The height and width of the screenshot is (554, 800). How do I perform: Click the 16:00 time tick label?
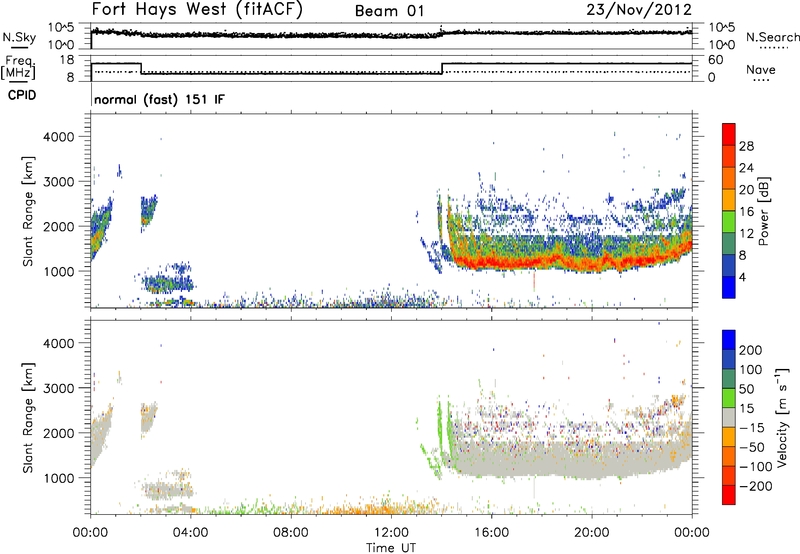pos(491,533)
